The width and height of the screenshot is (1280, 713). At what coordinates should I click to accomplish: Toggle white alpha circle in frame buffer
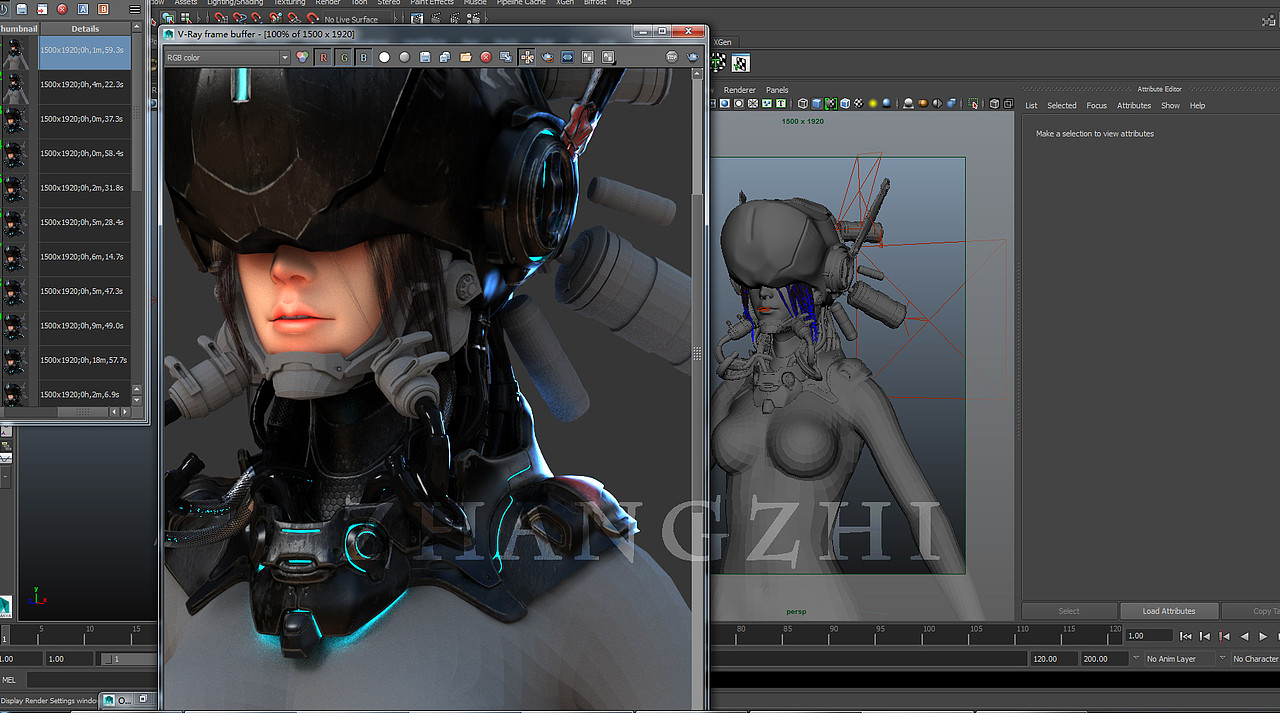[384, 57]
